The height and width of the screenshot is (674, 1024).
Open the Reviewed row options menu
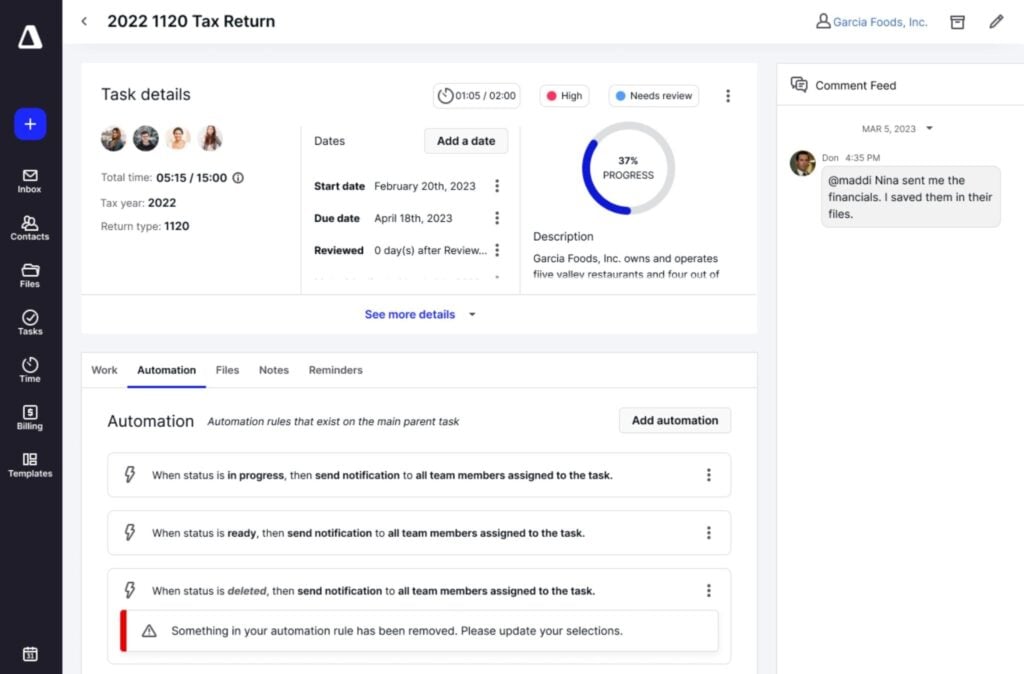pyautogui.click(x=497, y=250)
